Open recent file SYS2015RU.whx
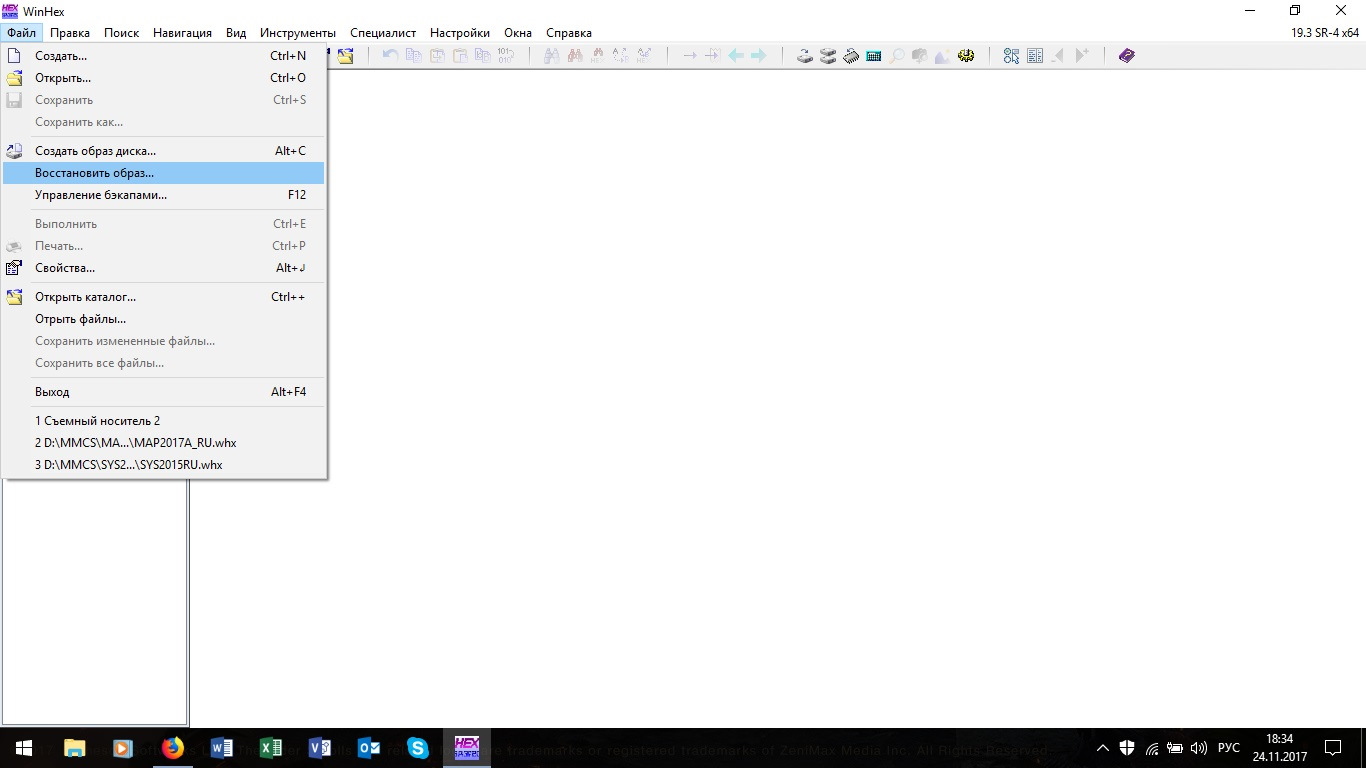Screen dimensions: 1366x768 click(164, 465)
